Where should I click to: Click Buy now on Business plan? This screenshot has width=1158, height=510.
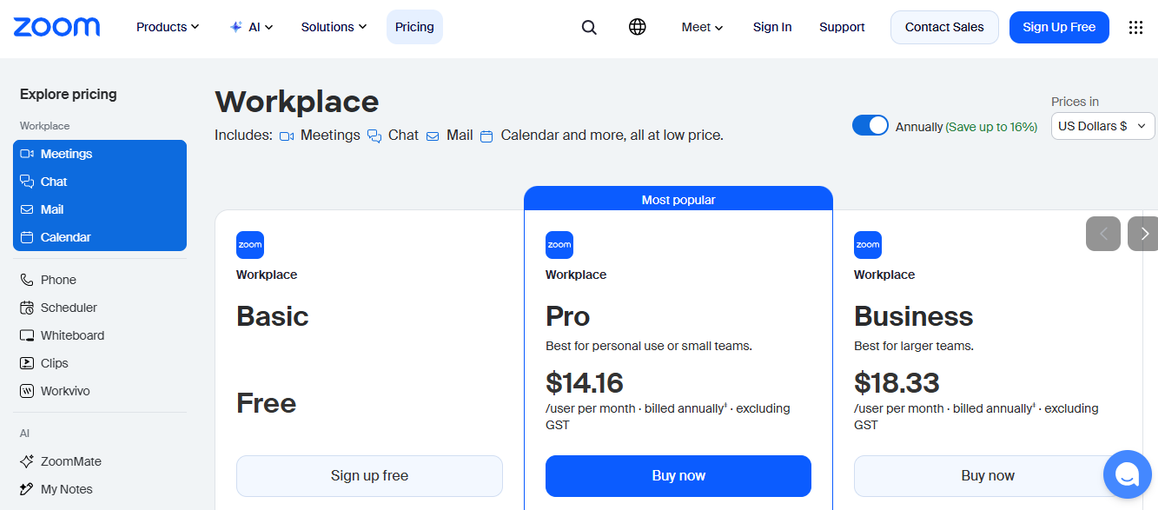point(987,475)
